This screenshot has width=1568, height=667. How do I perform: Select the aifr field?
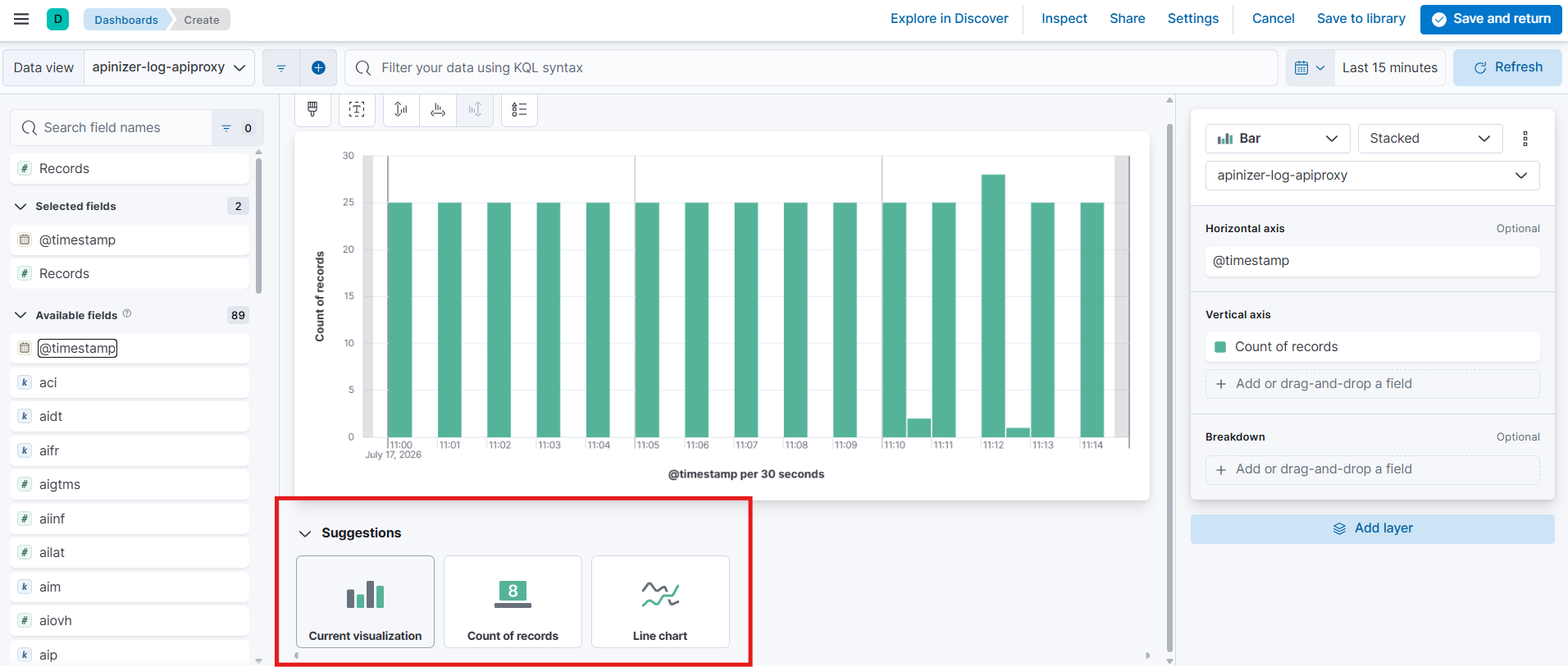130,450
